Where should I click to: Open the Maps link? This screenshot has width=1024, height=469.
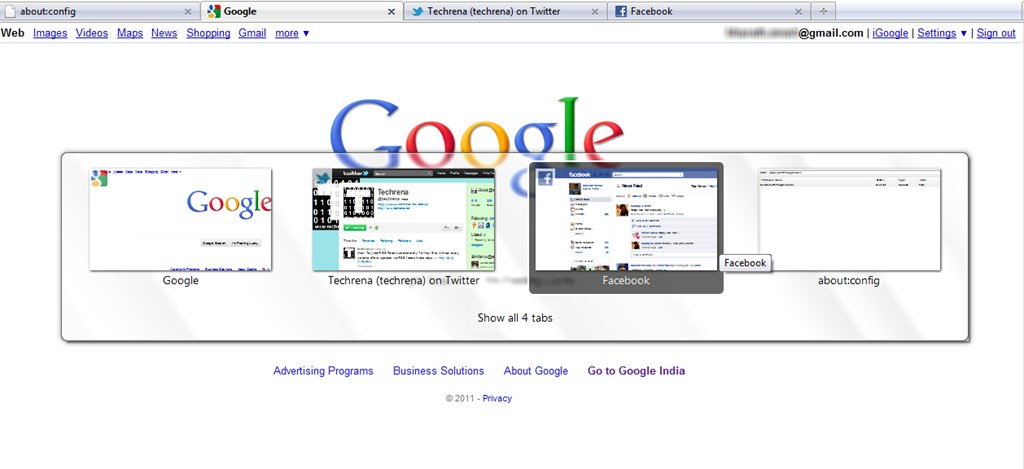pyautogui.click(x=130, y=33)
